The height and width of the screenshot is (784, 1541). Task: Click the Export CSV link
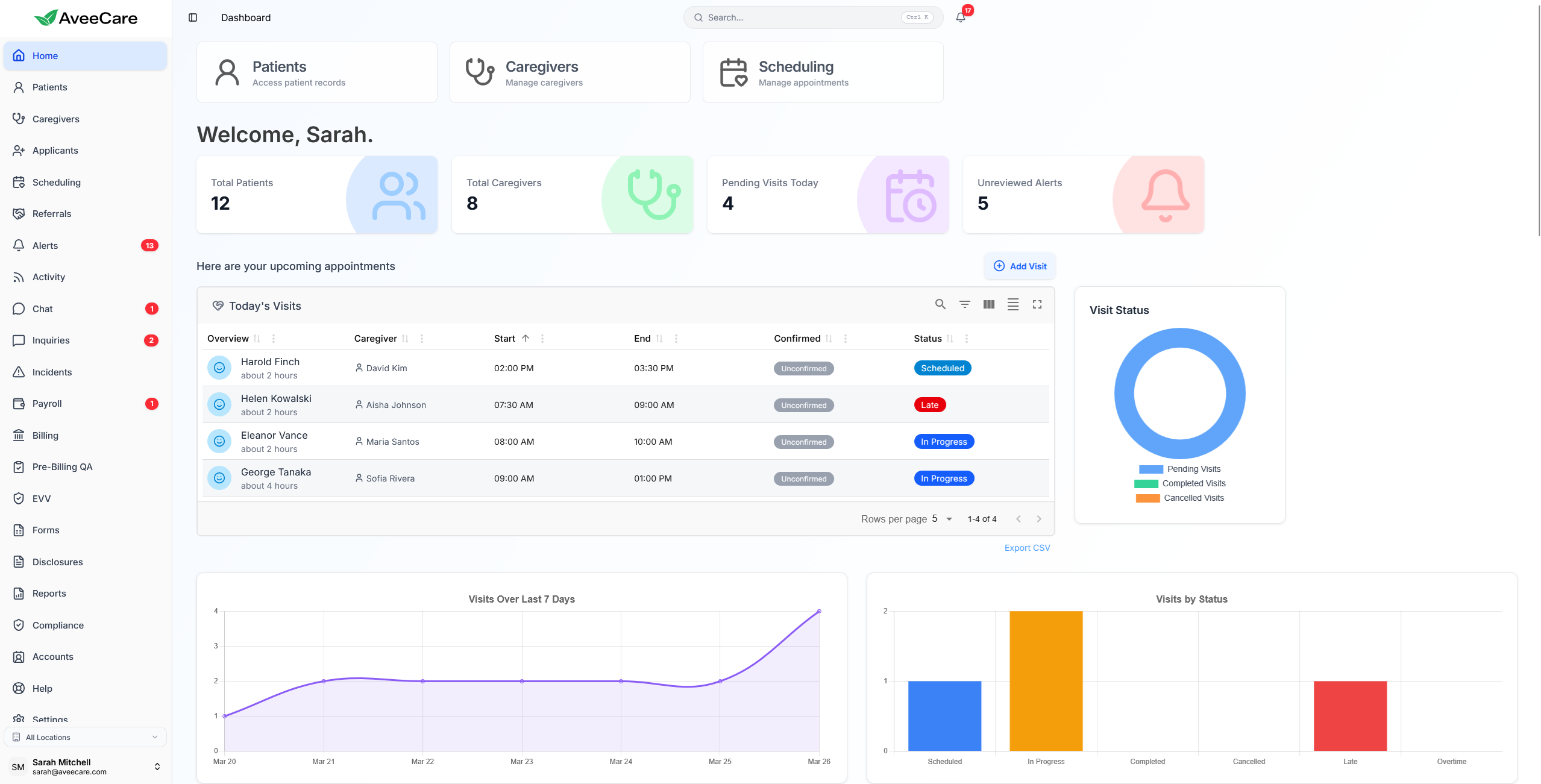point(1026,548)
